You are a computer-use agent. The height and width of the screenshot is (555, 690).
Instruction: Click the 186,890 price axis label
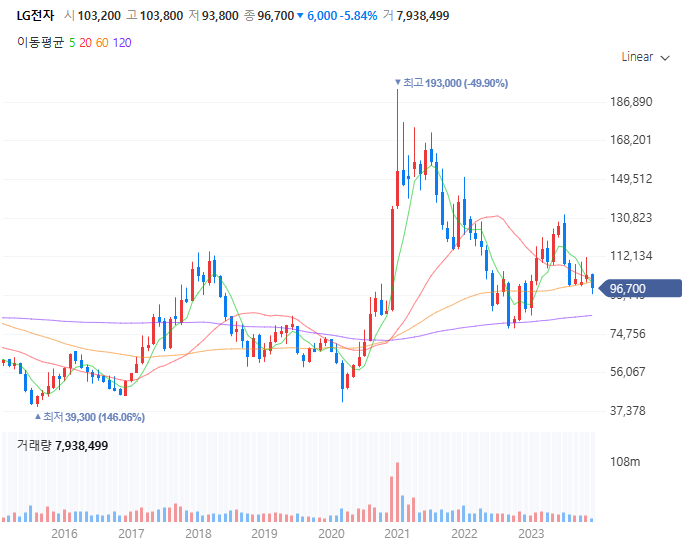pyautogui.click(x=631, y=102)
